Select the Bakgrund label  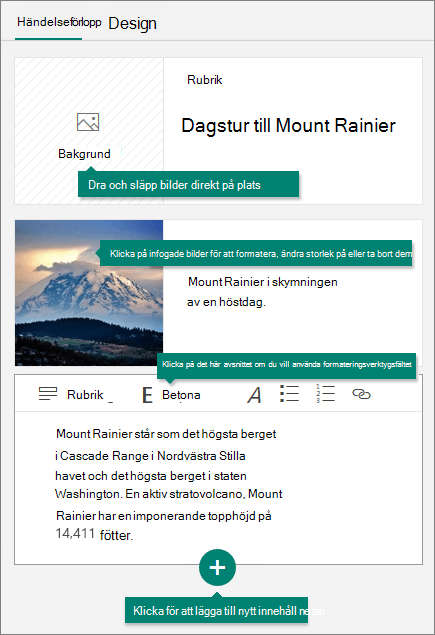pos(84,154)
